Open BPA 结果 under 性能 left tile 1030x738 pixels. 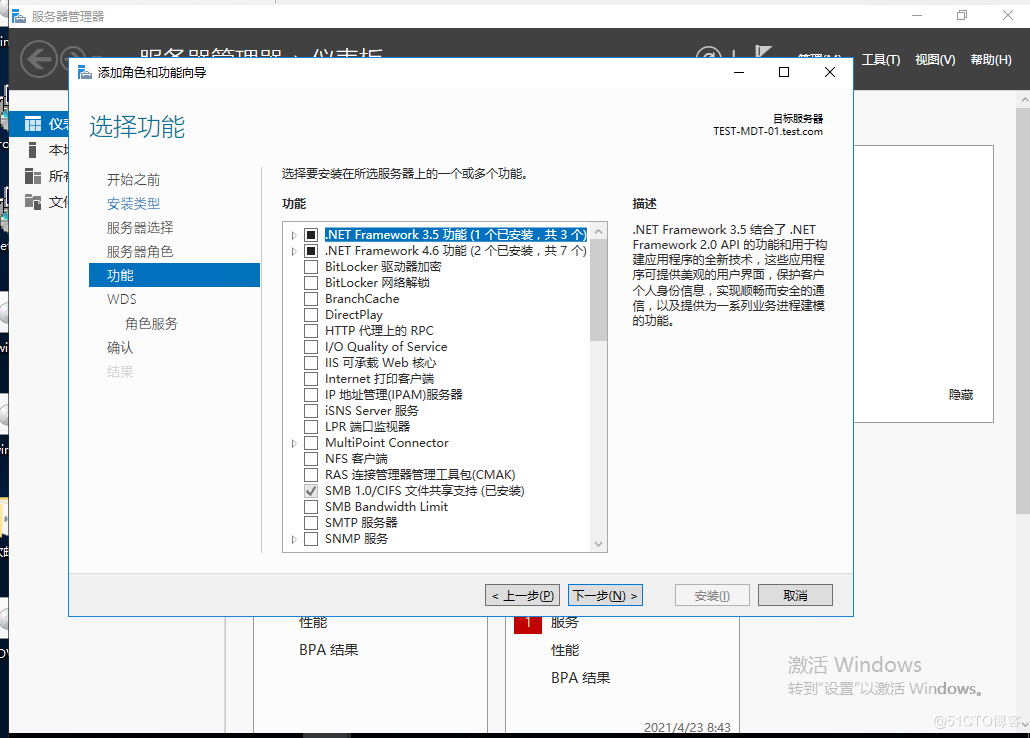click(x=328, y=650)
